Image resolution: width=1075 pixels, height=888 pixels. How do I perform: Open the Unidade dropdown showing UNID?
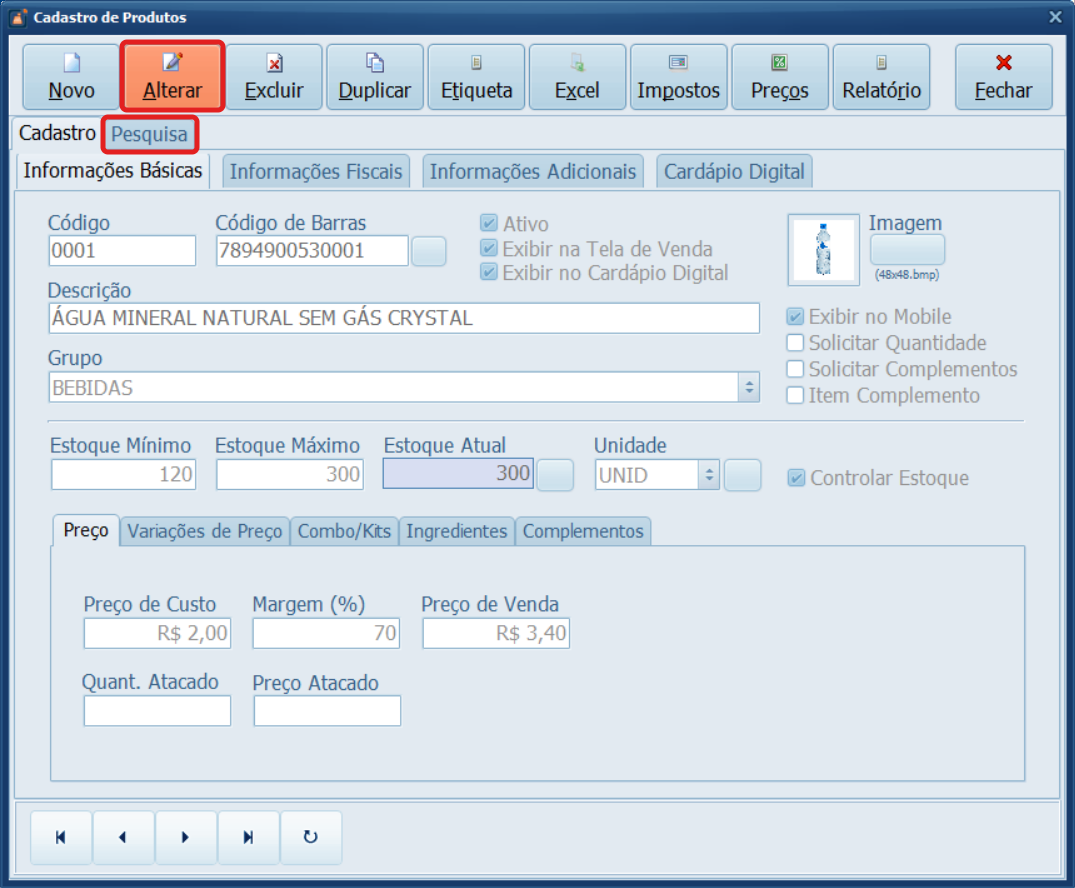pyautogui.click(x=708, y=476)
